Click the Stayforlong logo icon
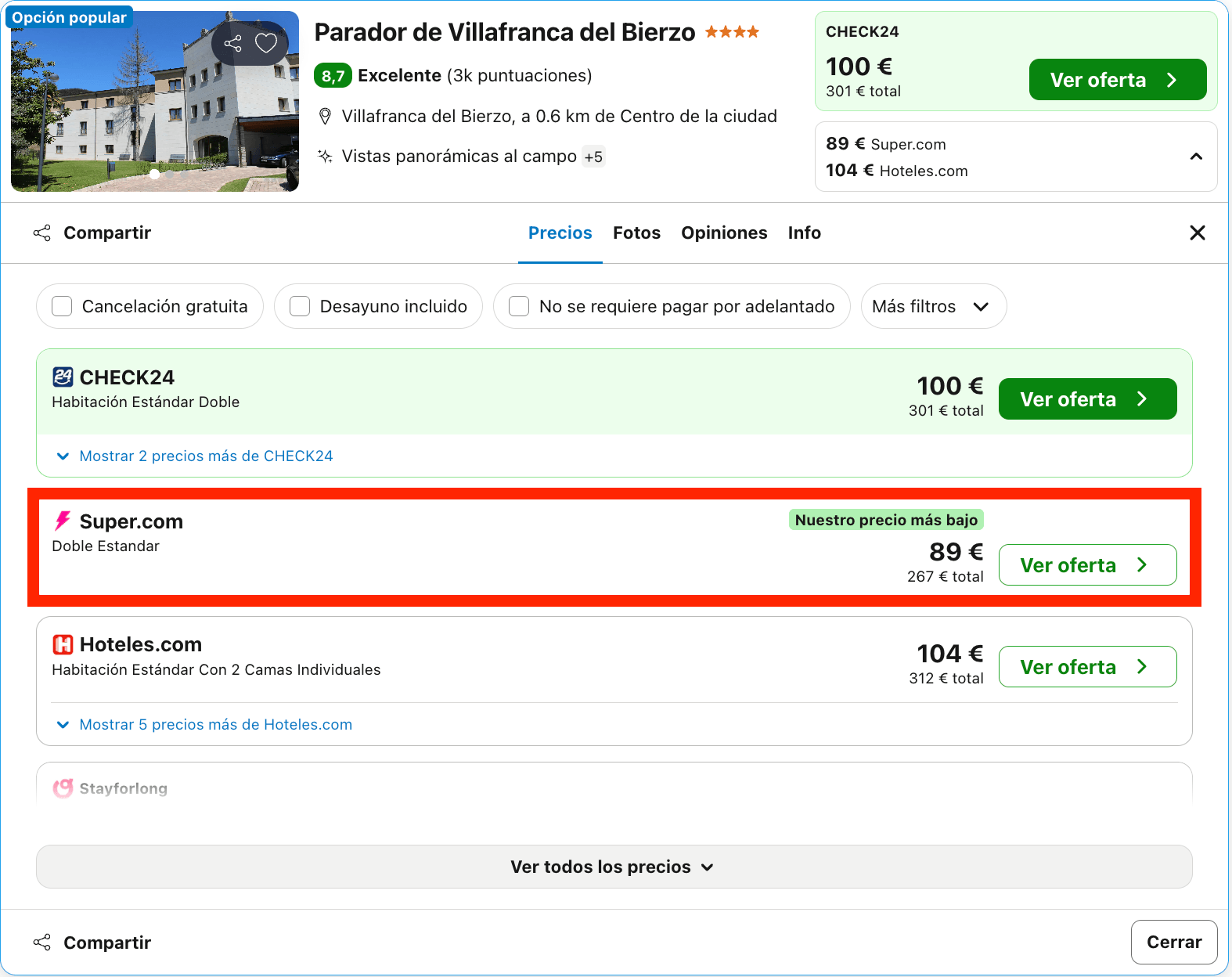Image resolution: width=1232 pixels, height=977 pixels. pyautogui.click(x=63, y=788)
